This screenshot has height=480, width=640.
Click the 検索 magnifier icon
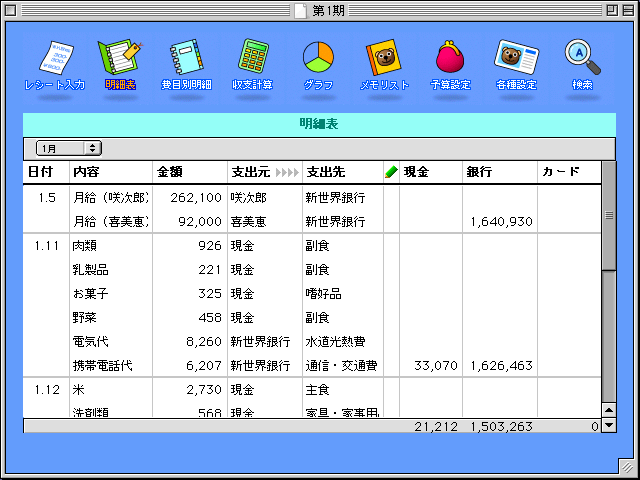[x=582, y=57]
